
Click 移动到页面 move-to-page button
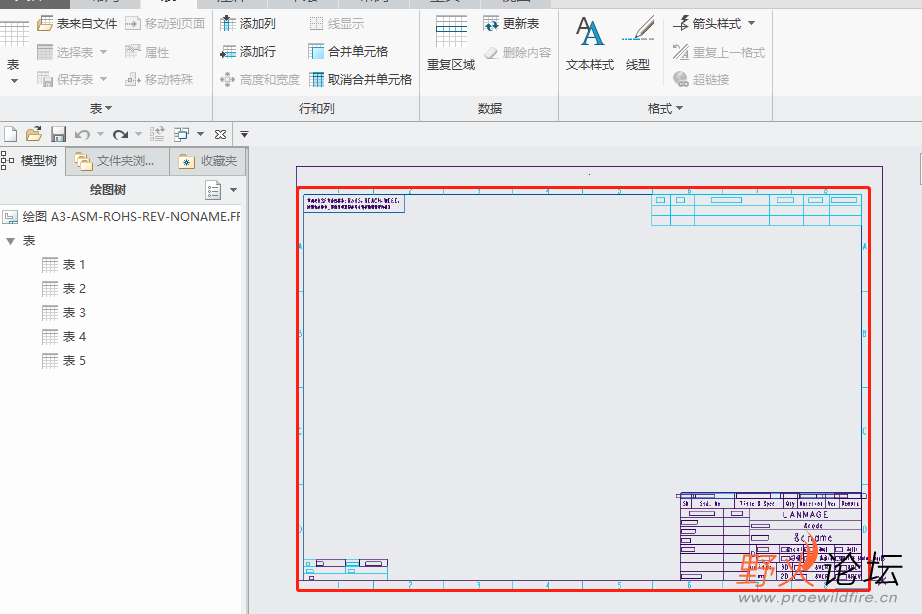point(165,24)
